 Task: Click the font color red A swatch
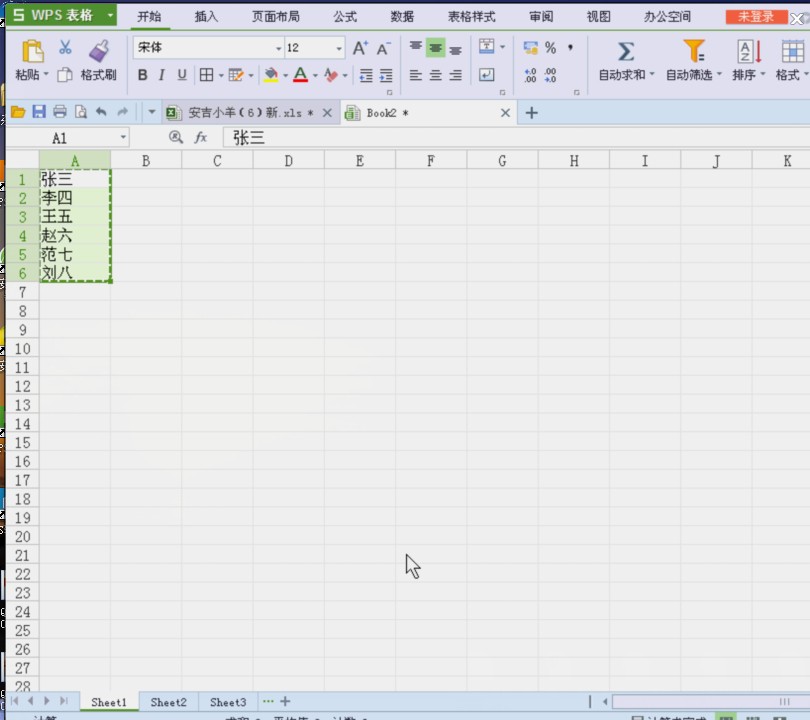pos(299,75)
